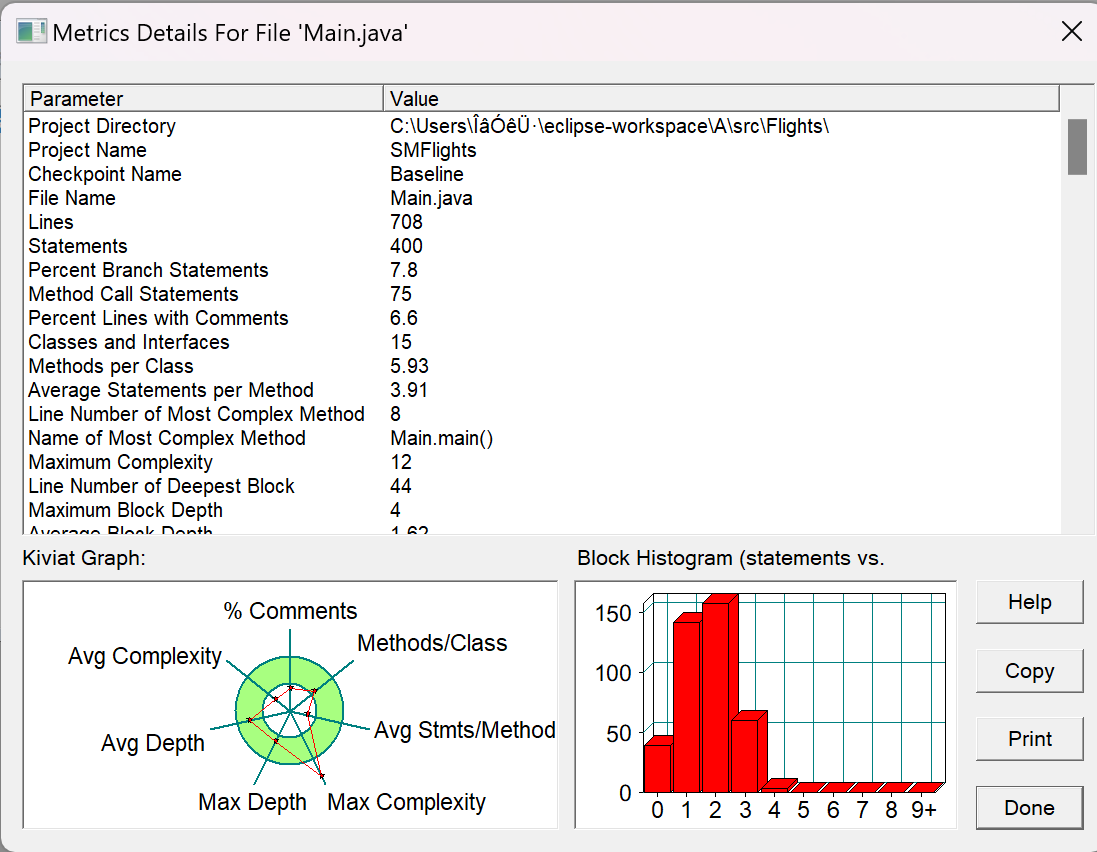Select the Percent Branch Statements row

(542, 270)
